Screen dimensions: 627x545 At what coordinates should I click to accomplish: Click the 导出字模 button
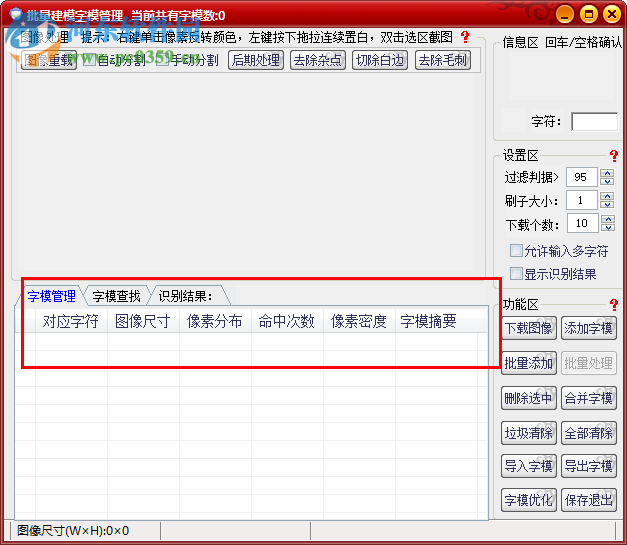589,466
